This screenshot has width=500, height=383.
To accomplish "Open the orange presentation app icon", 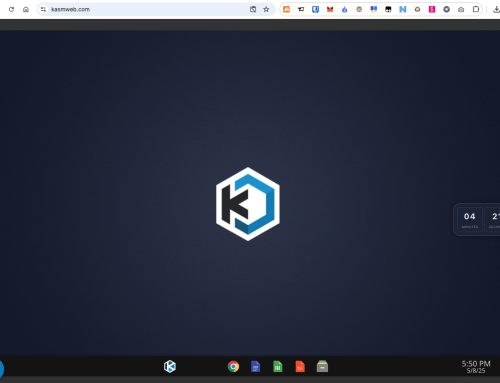I will click(300, 366).
